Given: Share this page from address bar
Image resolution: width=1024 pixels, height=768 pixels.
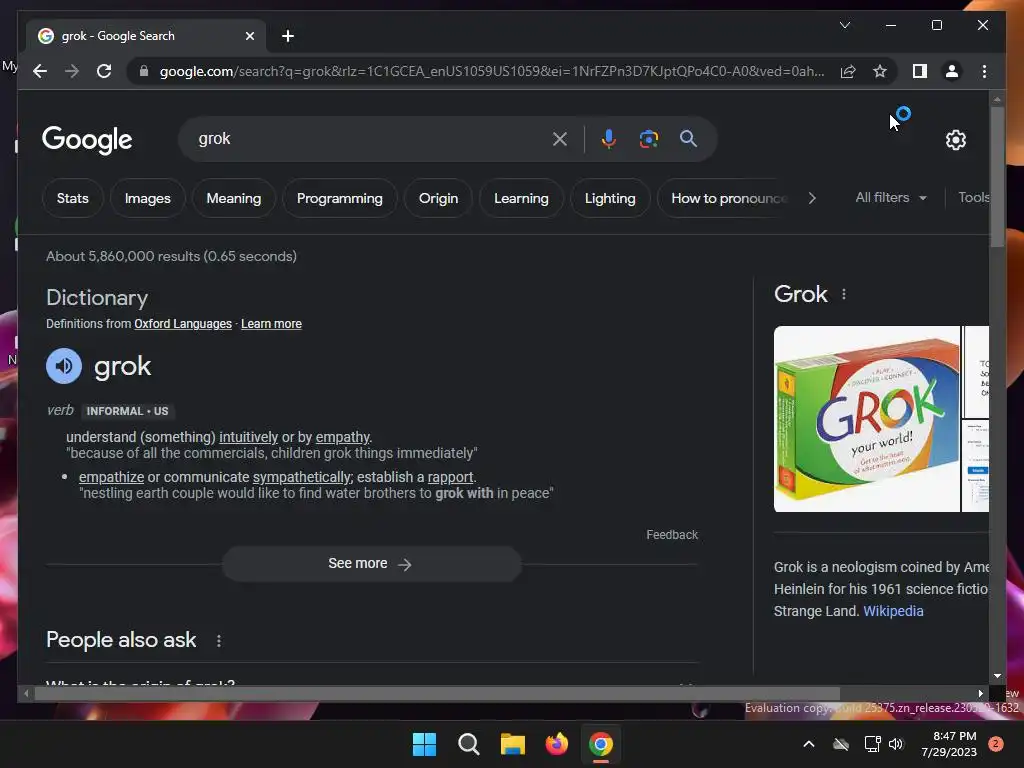Looking at the screenshot, I should tap(848, 71).
